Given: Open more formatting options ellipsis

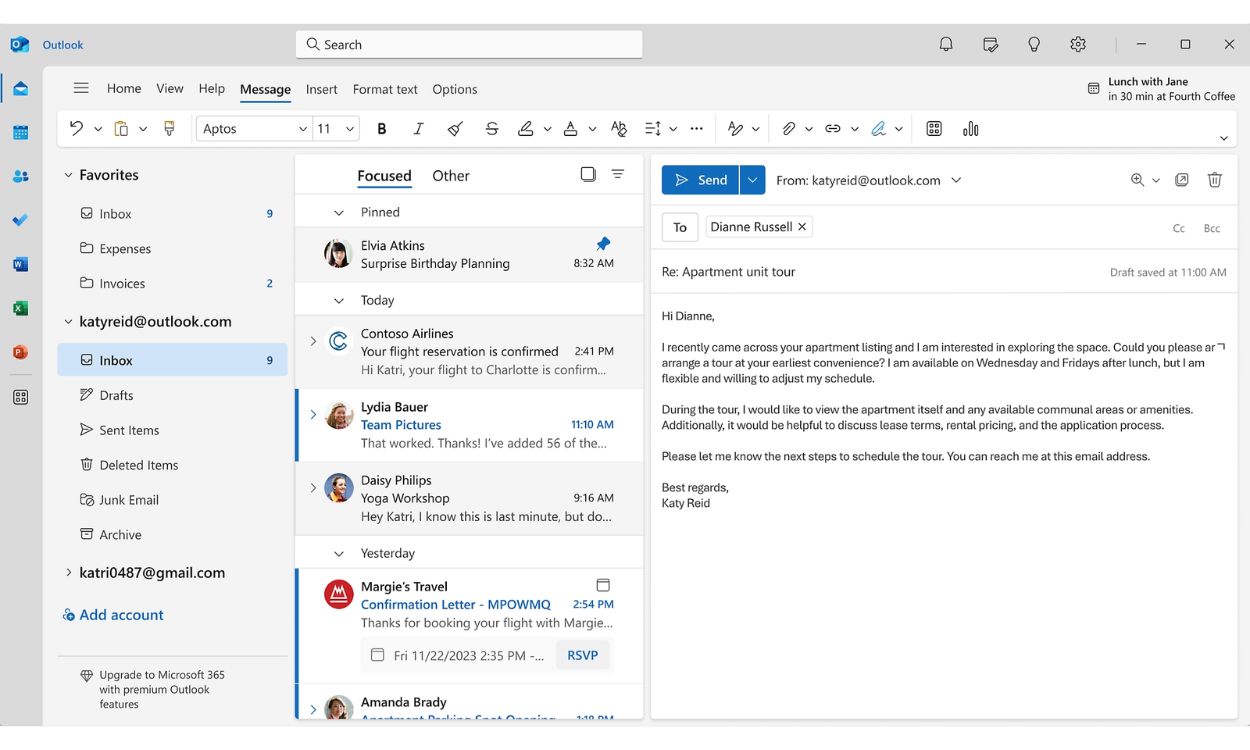Looking at the screenshot, I should [x=697, y=129].
